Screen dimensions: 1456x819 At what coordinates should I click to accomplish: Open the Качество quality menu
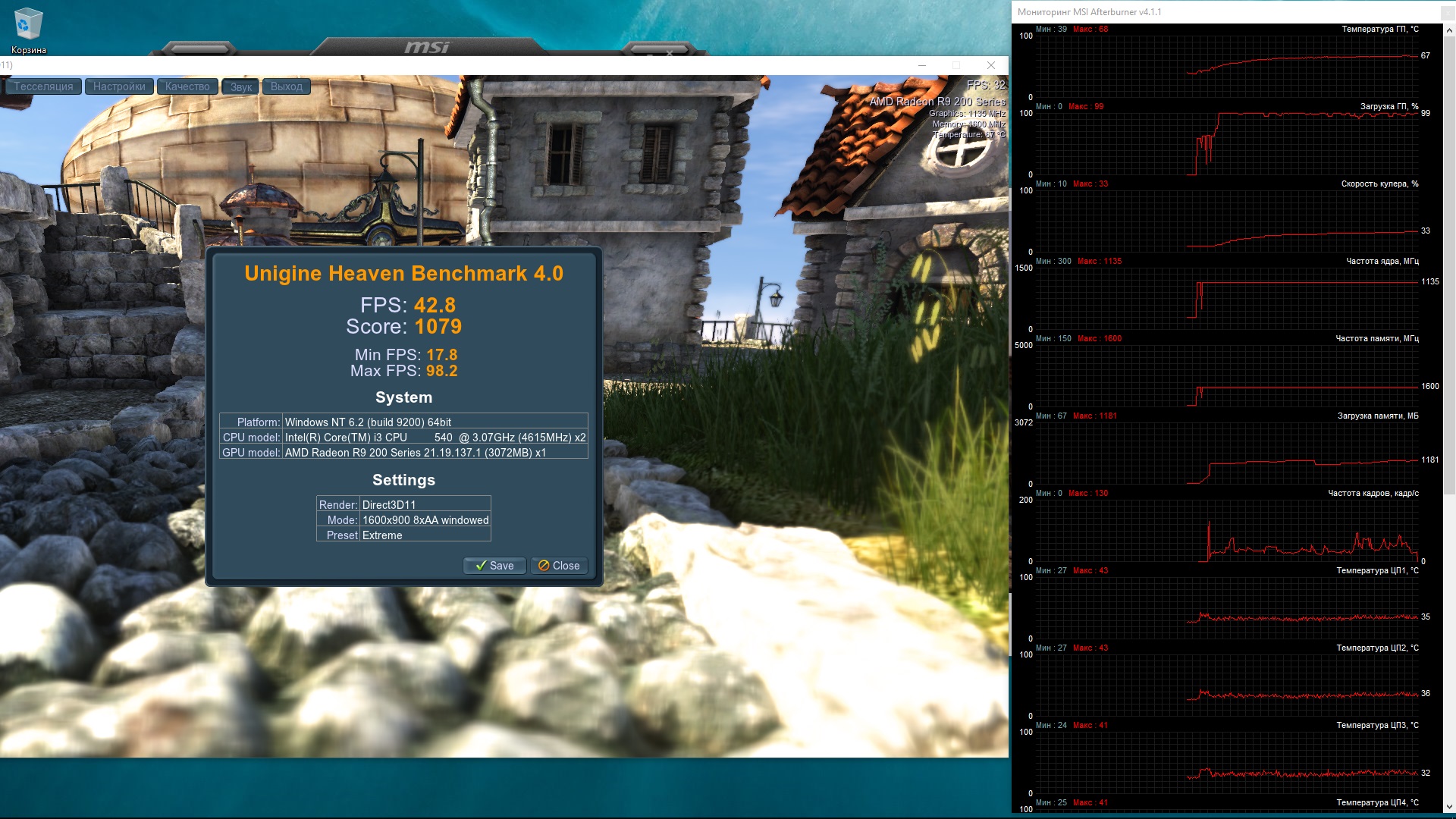pos(187,86)
